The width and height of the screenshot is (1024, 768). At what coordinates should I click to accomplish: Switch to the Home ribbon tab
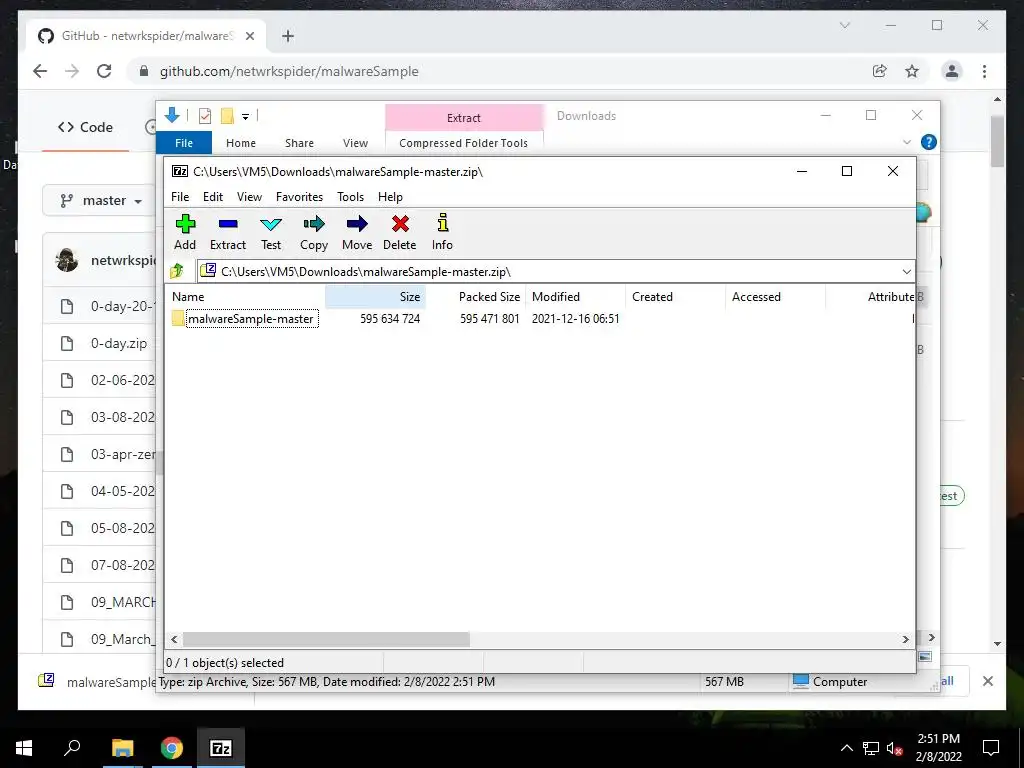click(241, 142)
